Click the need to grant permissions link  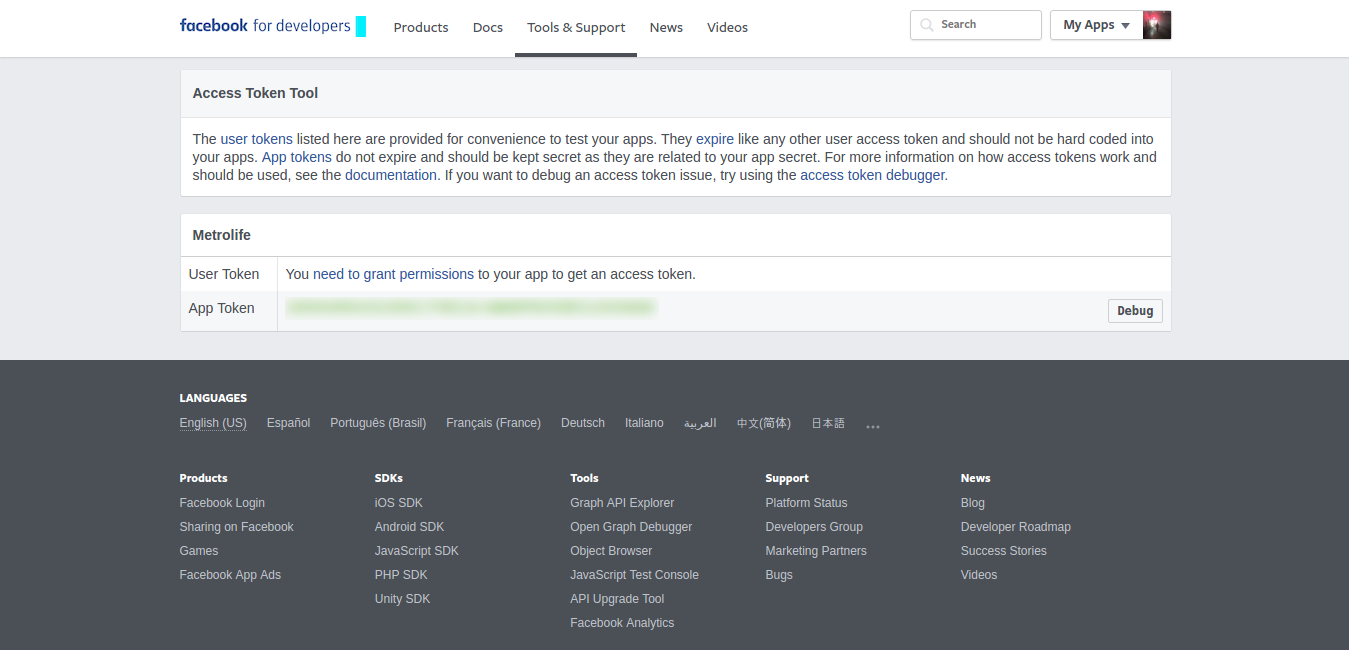(x=394, y=274)
